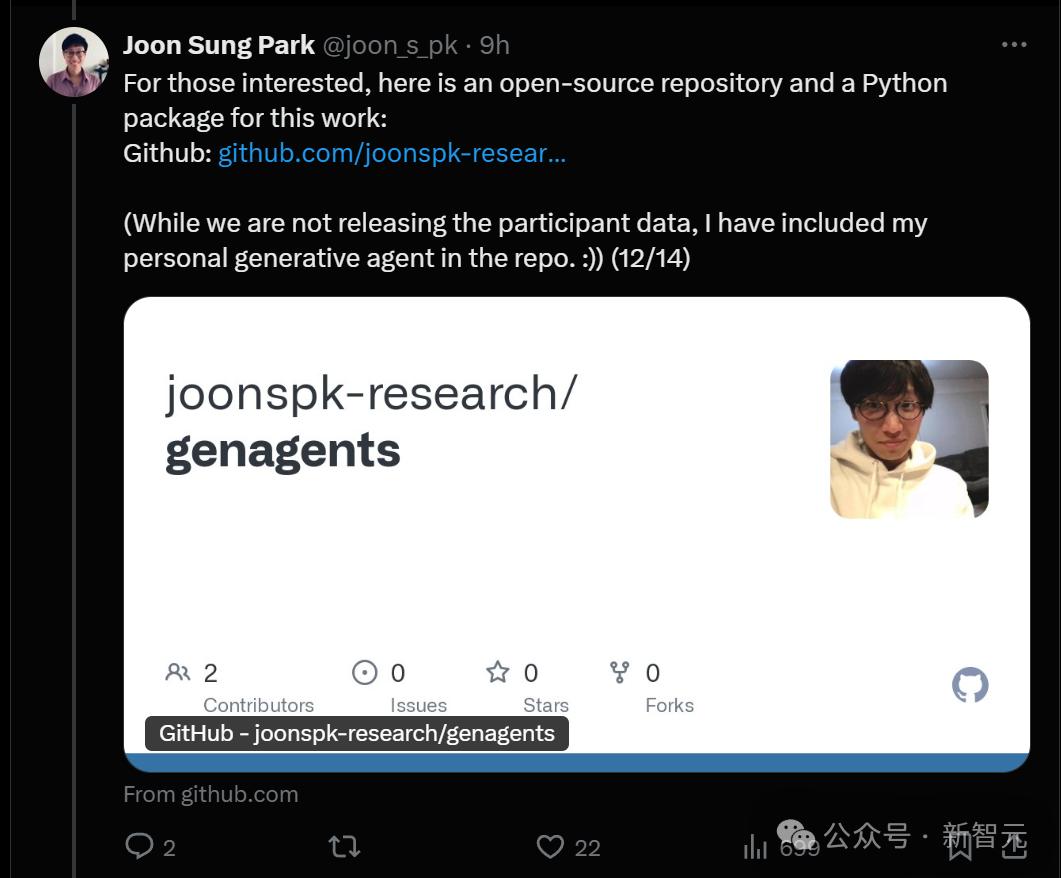This screenshot has width=1061, height=878.
Task: Click the 9h timestamp
Action: tap(495, 45)
